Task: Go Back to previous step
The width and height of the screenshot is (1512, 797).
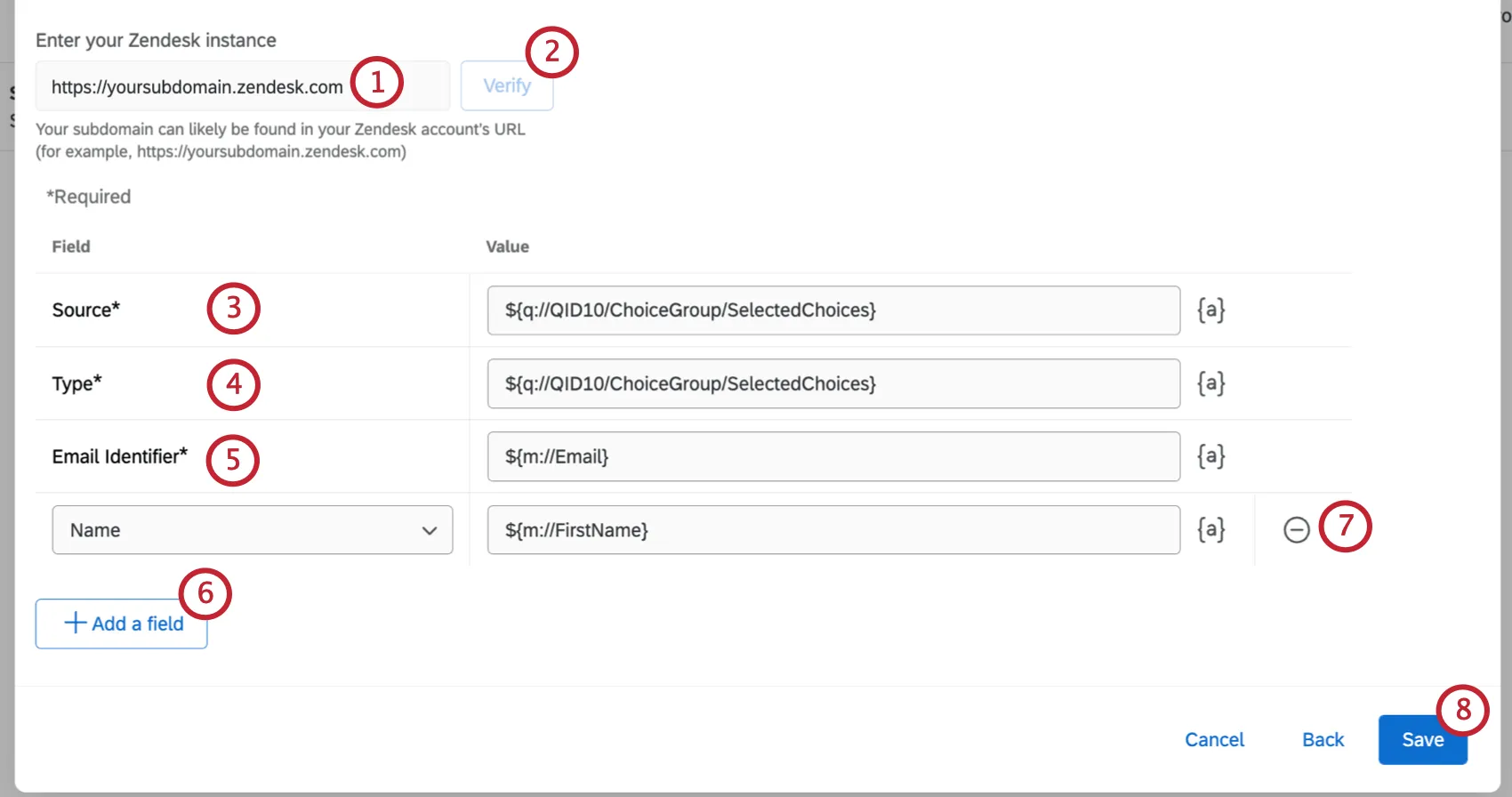Action: (x=1323, y=740)
